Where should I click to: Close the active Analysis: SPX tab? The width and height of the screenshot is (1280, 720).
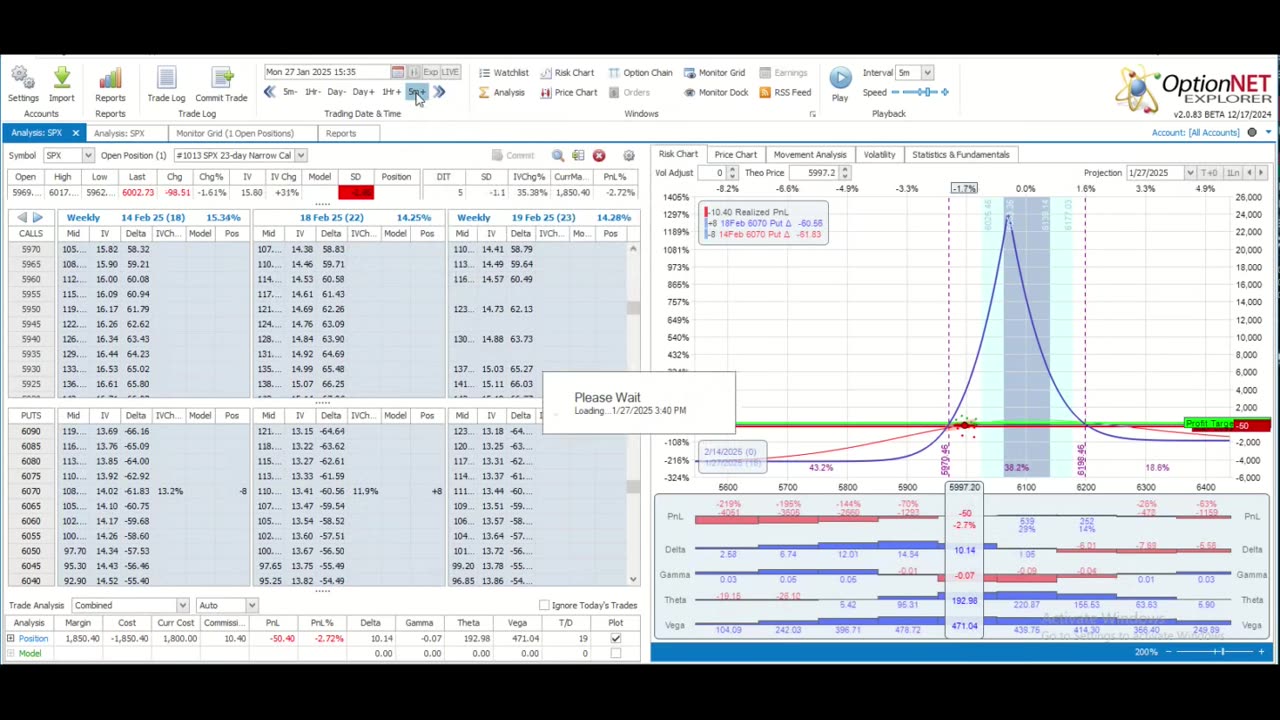click(x=75, y=133)
